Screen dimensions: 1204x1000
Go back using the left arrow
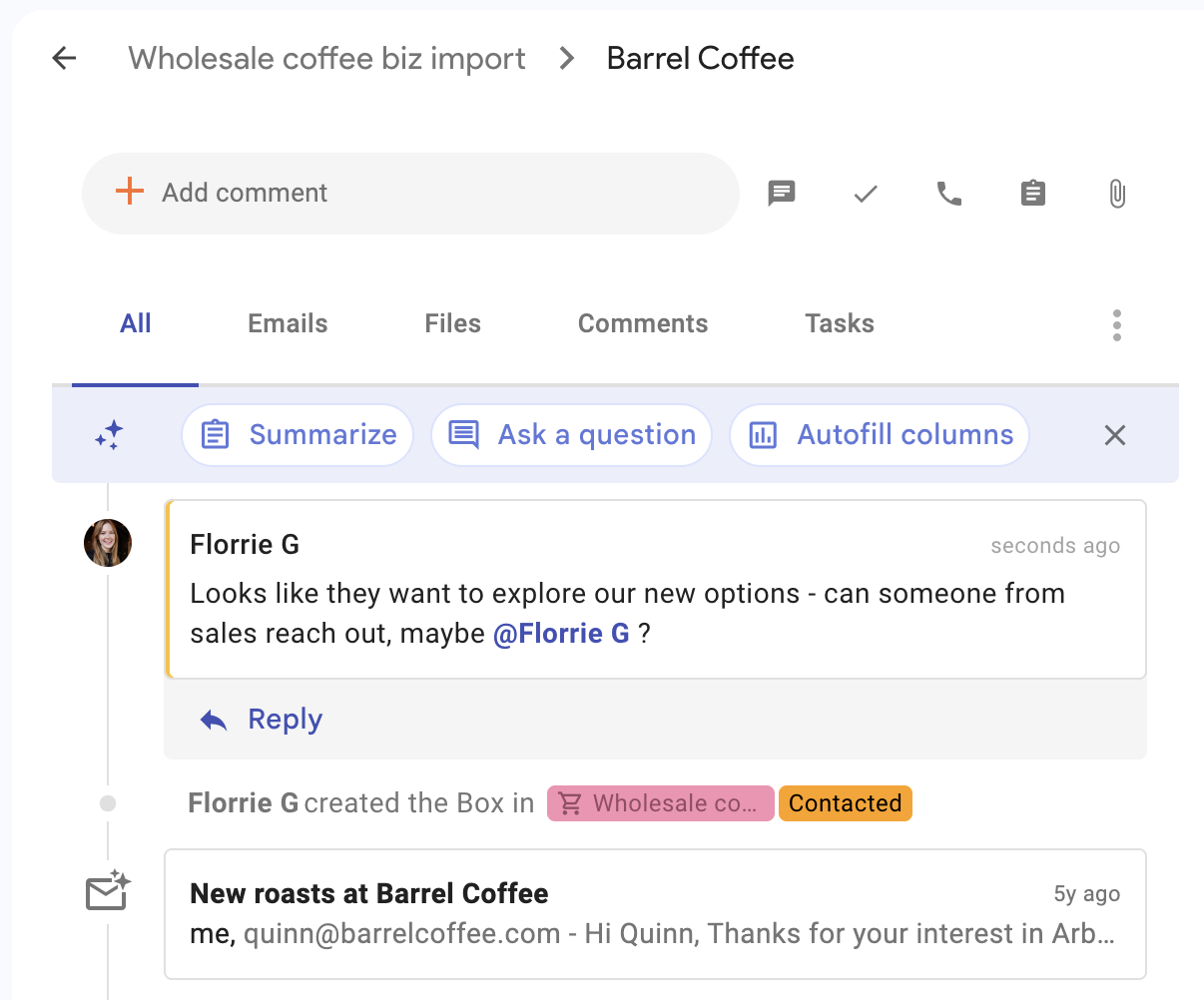(65, 59)
